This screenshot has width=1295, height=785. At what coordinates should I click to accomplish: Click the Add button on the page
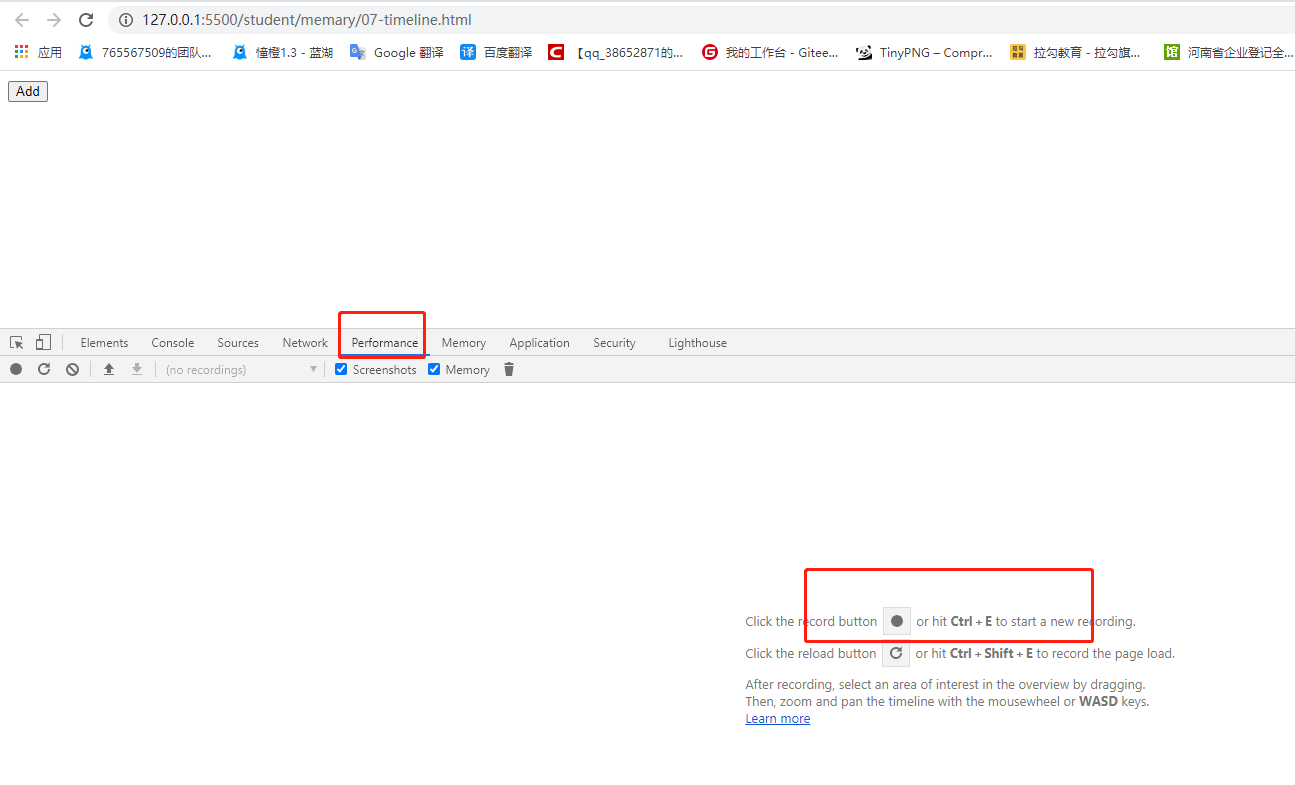28,91
